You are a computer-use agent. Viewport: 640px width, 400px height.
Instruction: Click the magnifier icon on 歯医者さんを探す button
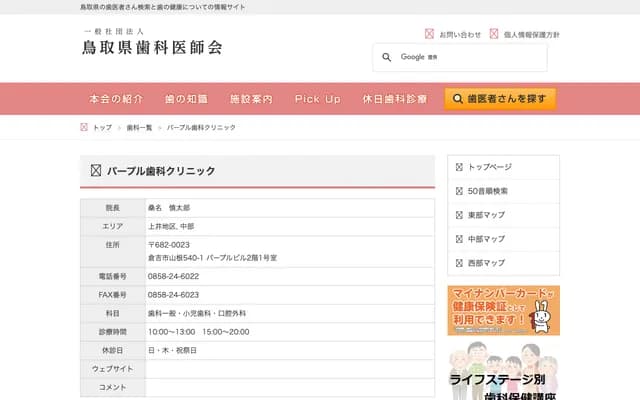click(x=458, y=99)
